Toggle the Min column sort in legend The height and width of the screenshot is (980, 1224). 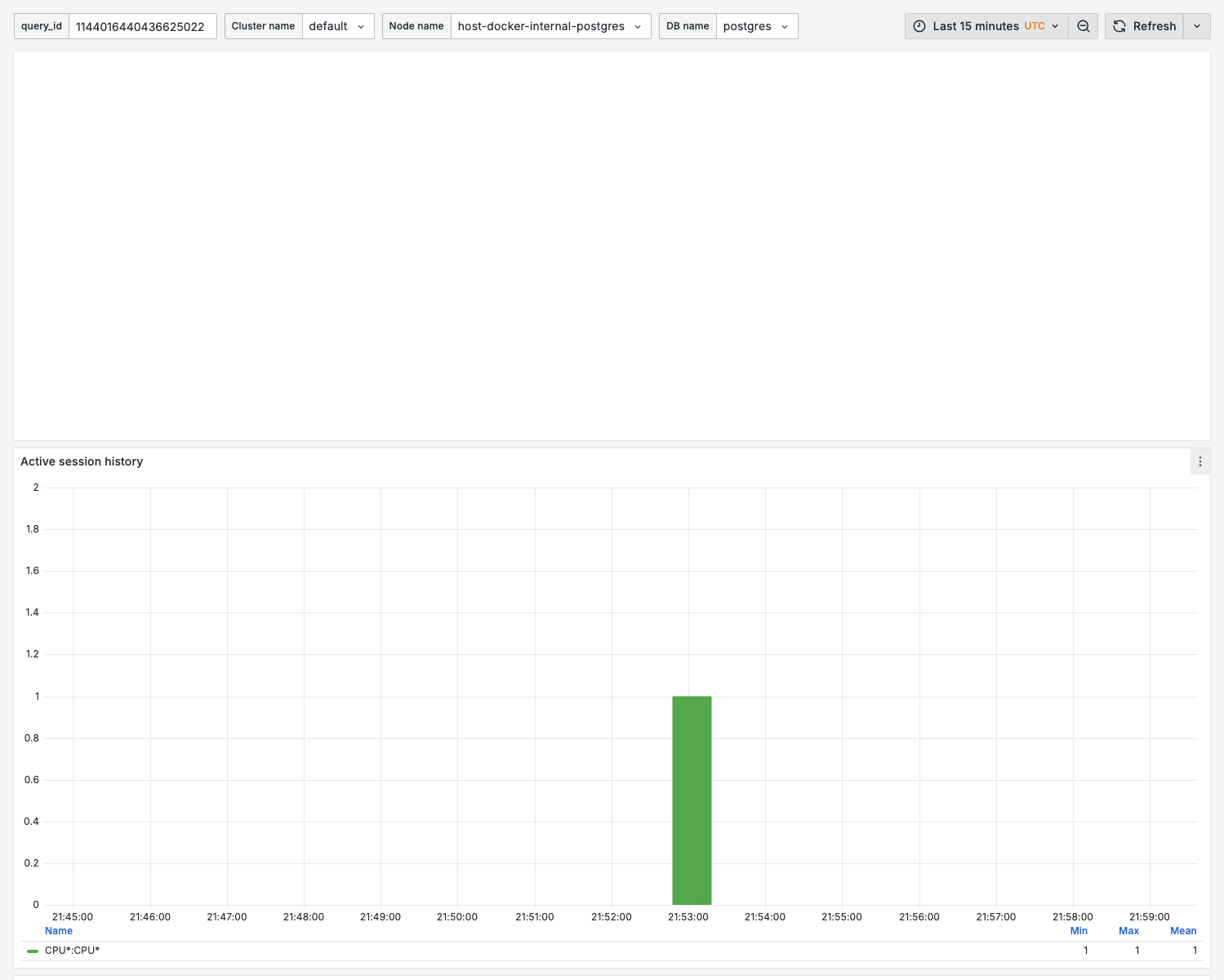coord(1079,930)
